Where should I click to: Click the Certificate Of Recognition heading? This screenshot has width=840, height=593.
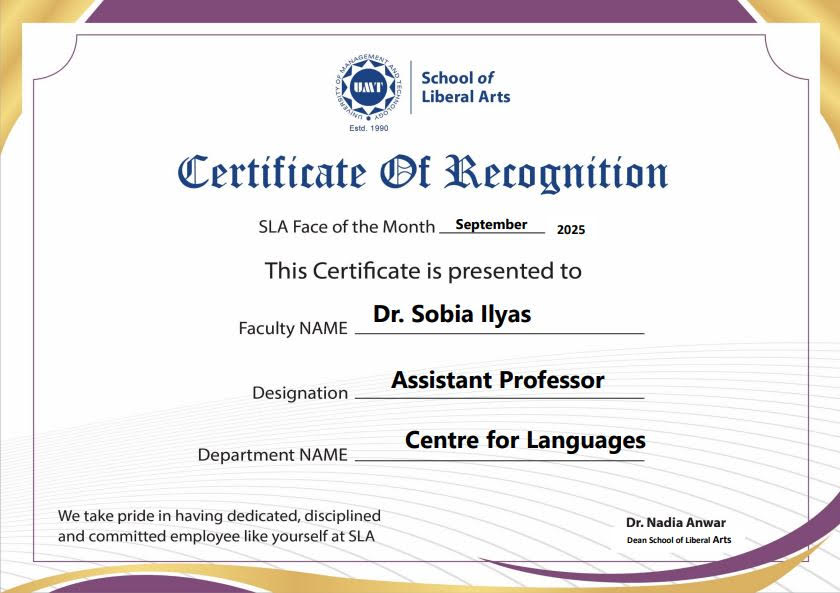pyautogui.click(x=422, y=173)
